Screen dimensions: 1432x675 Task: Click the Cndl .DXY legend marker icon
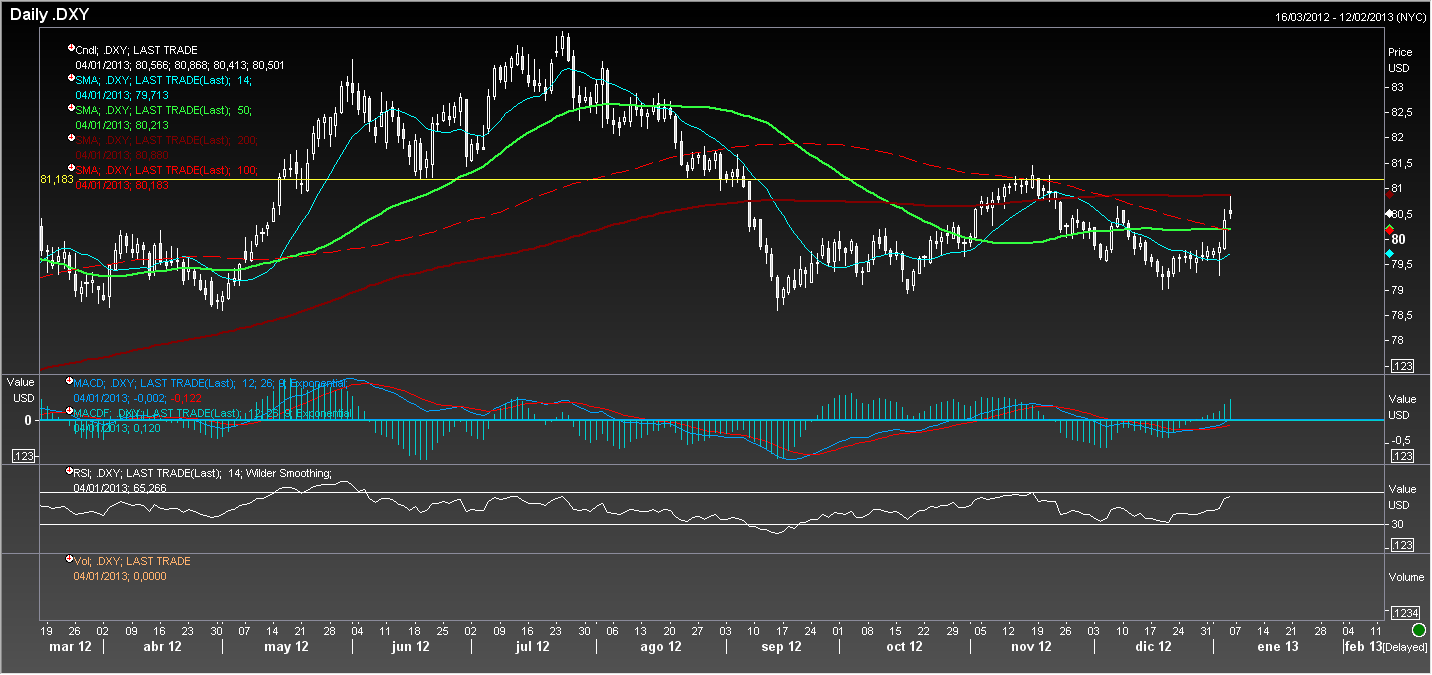(71, 48)
